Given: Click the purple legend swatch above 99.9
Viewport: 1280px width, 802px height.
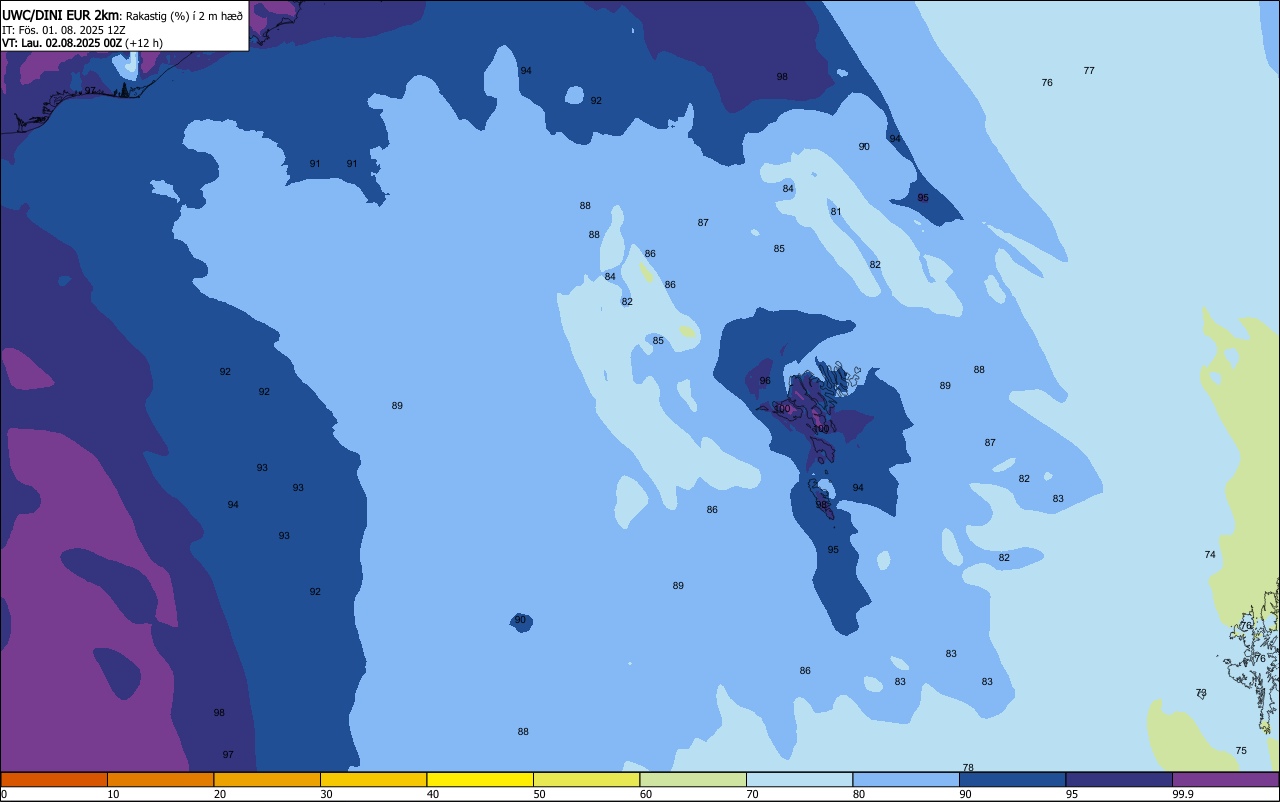Looking at the screenshot, I should pos(1225,779).
